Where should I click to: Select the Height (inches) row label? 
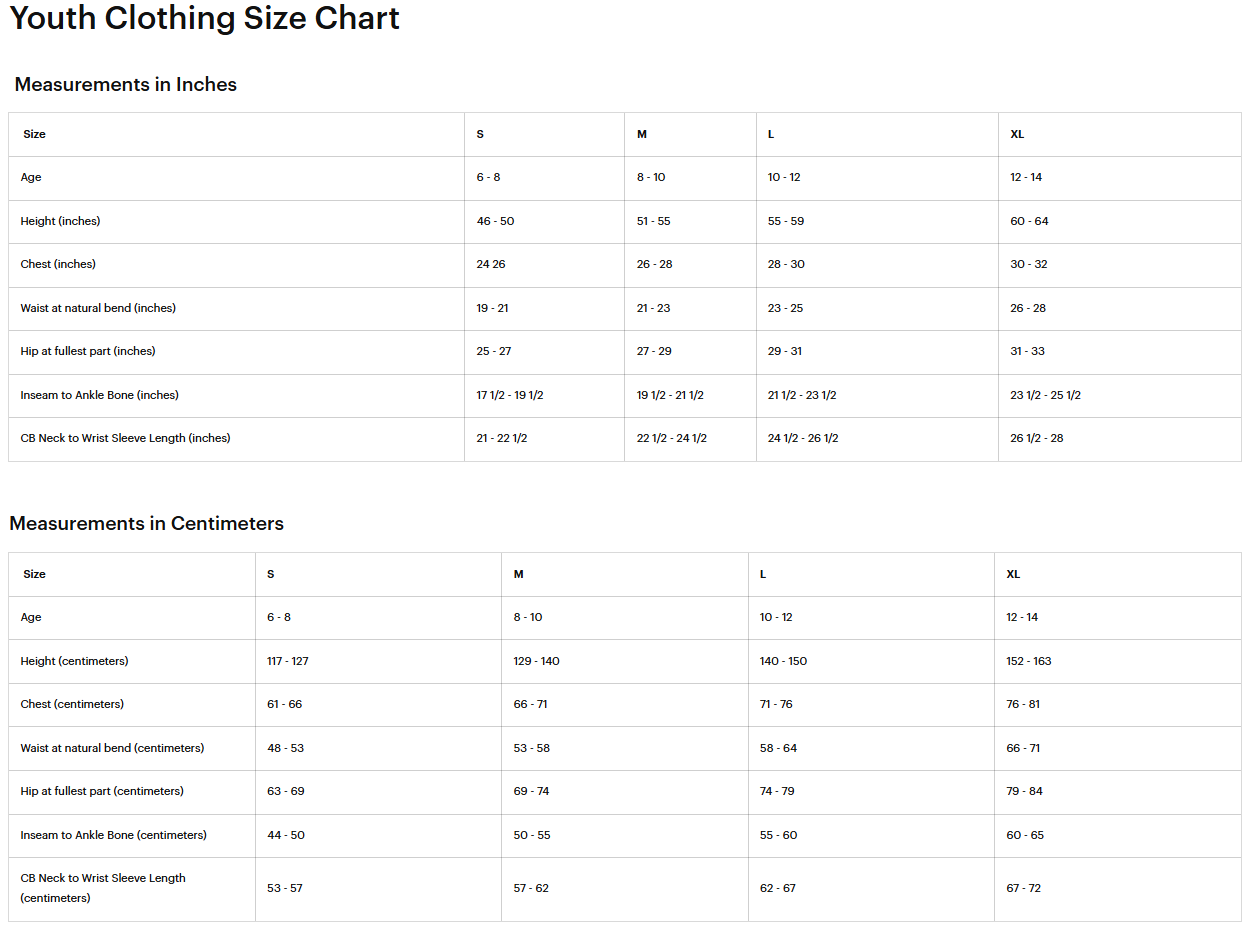(61, 221)
